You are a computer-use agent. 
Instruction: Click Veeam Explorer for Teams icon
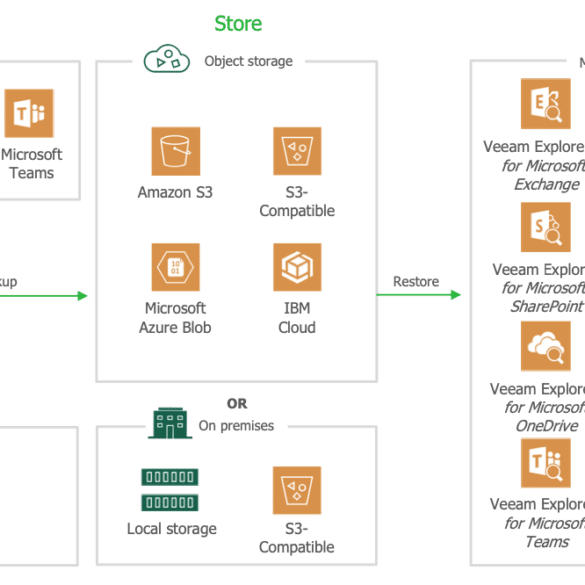pyautogui.click(x=546, y=463)
